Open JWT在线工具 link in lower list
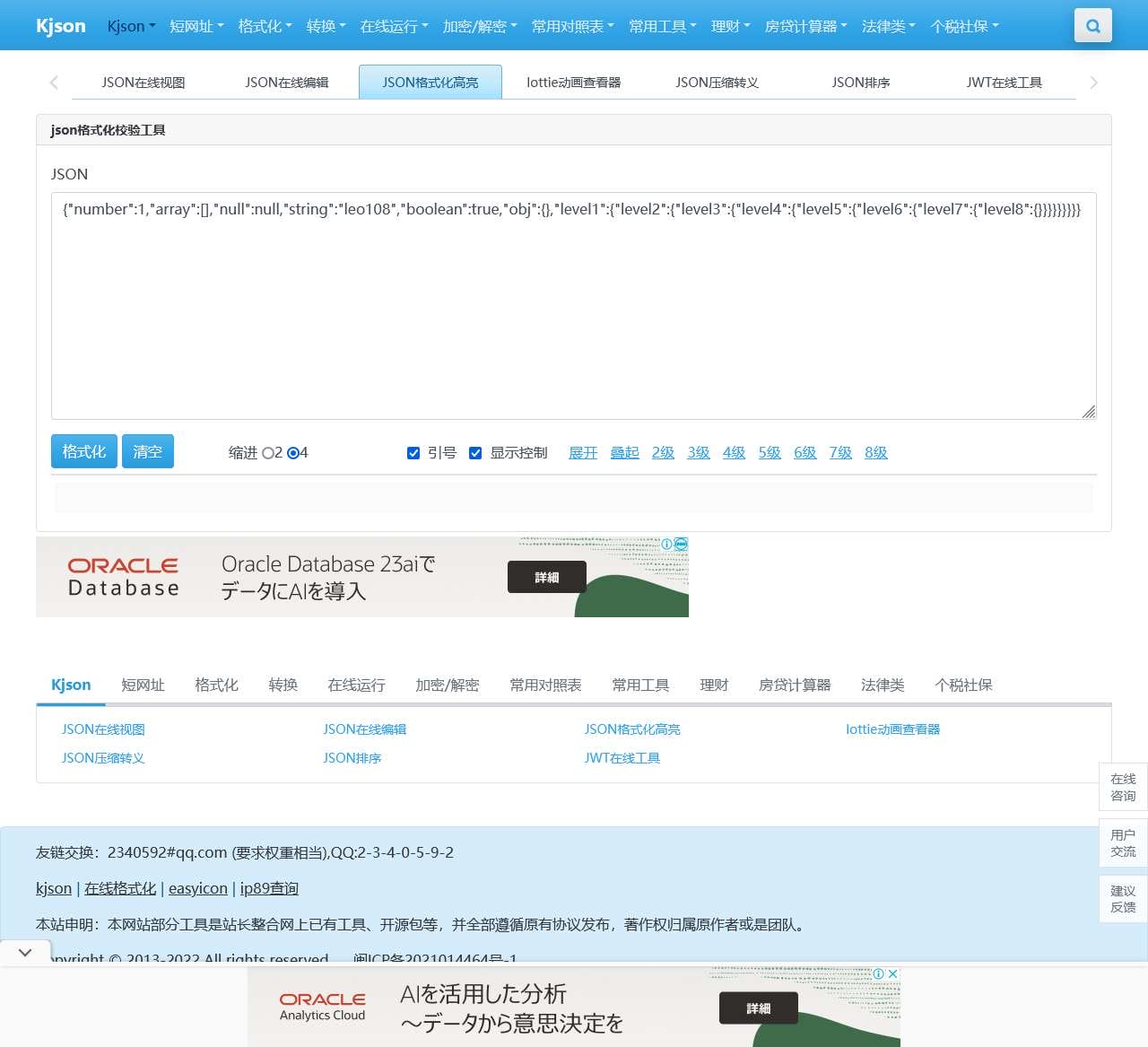 click(622, 758)
